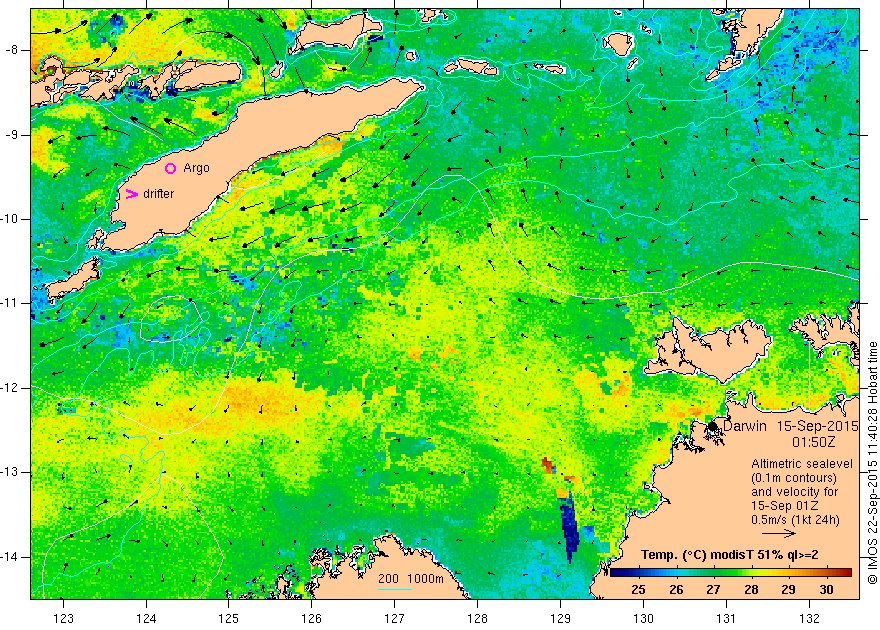Click the magenta drifter arrow marker
880x630 pixels.
(131, 194)
